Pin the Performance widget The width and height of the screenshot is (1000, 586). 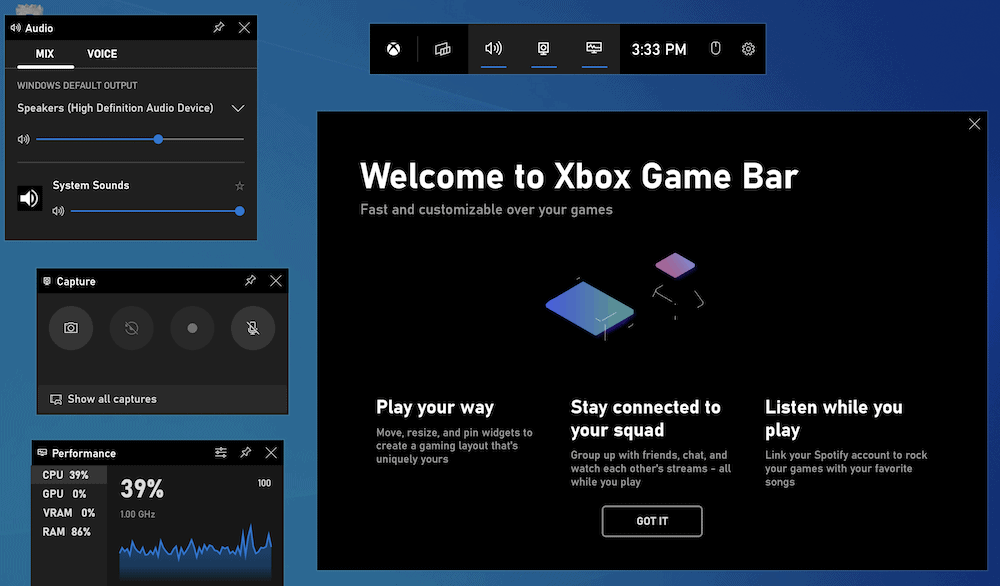click(245, 452)
